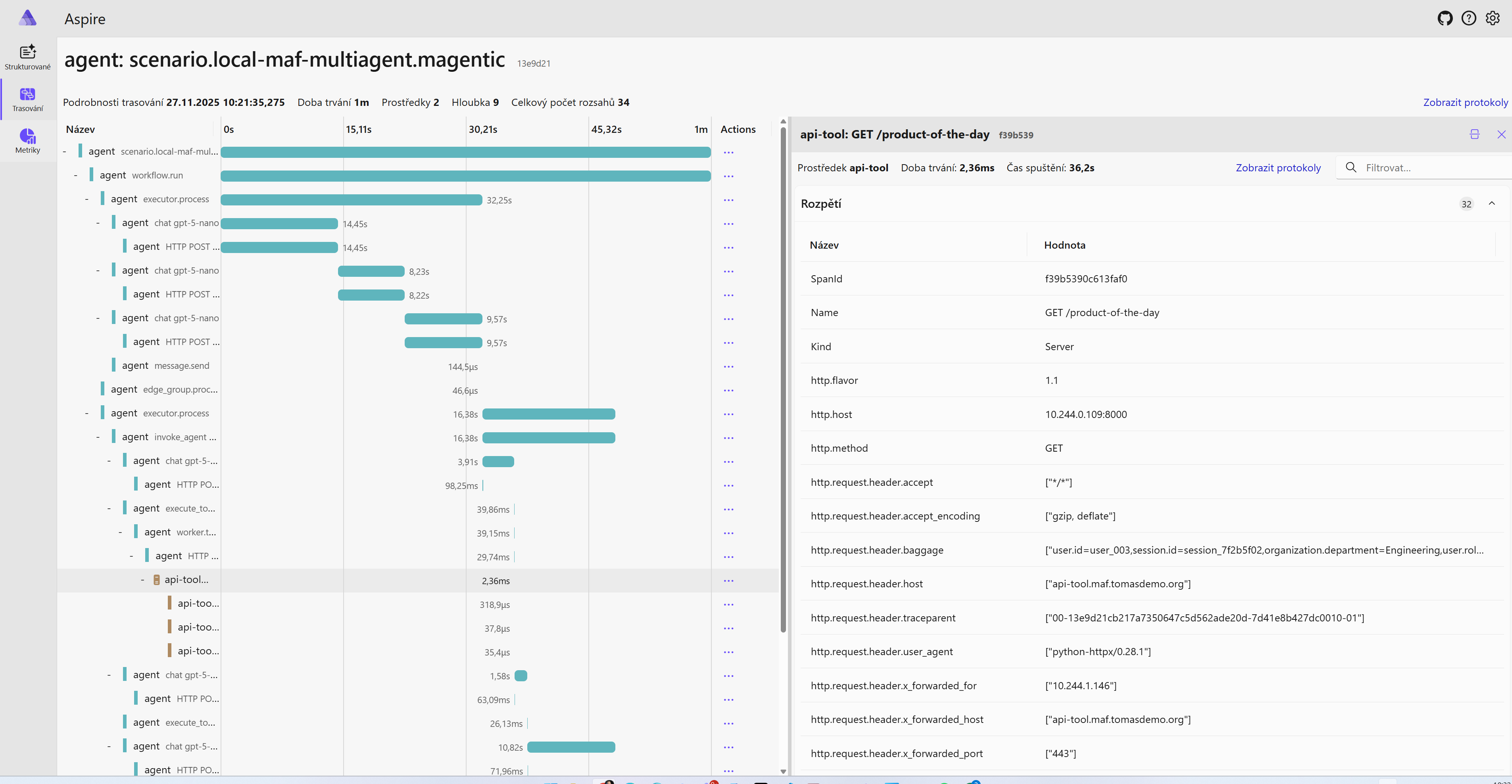Click the trace list vertical scrollbar
The image size is (1512, 784).
tap(783, 381)
